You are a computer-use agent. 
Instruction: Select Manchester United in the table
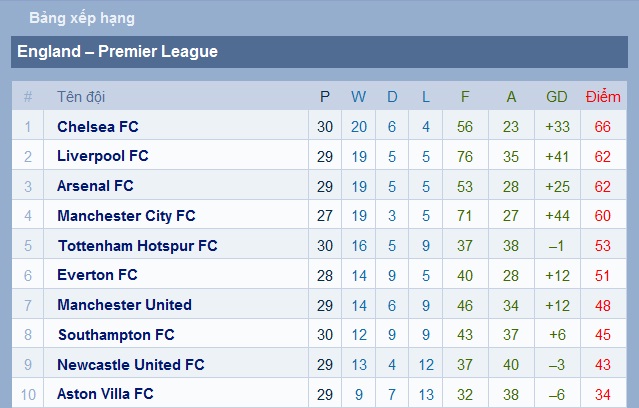click(x=124, y=305)
